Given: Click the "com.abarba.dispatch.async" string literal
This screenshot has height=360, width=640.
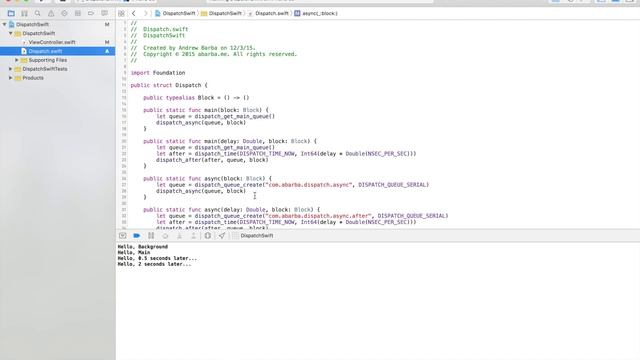Looking at the screenshot, I should click(x=309, y=185).
